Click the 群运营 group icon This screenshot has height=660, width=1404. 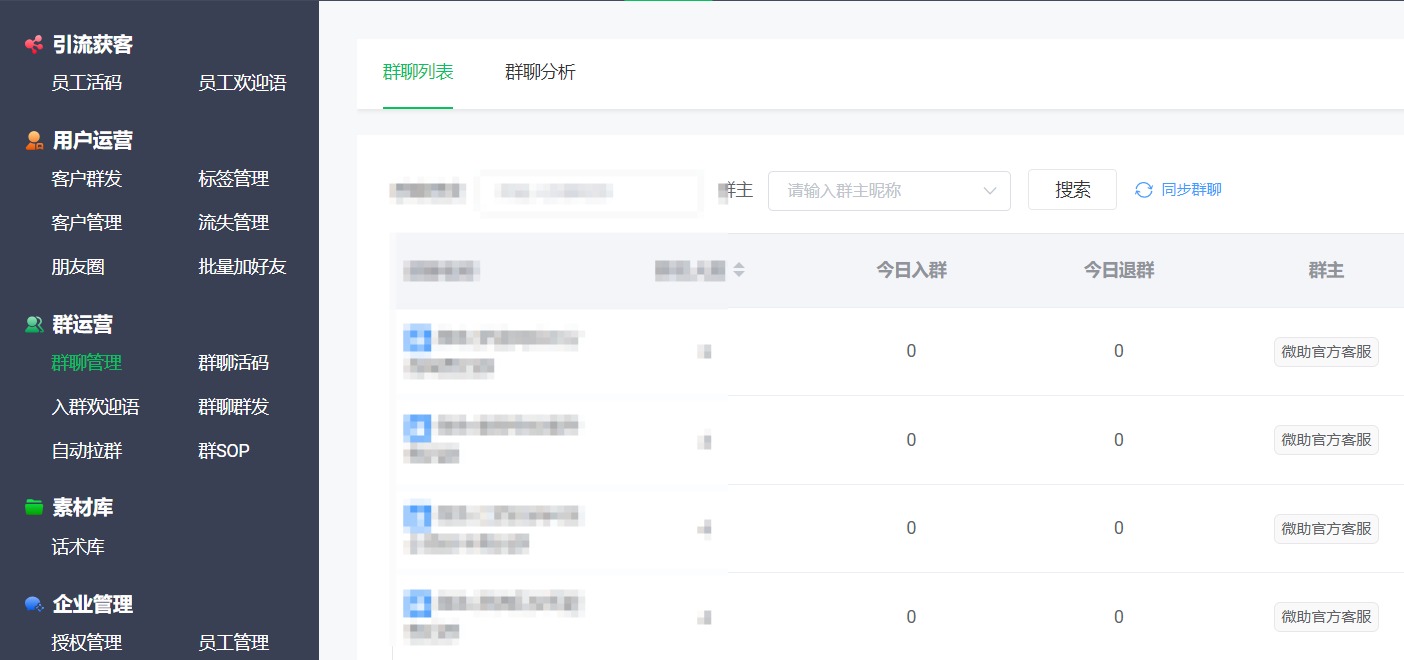tap(34, 324)
